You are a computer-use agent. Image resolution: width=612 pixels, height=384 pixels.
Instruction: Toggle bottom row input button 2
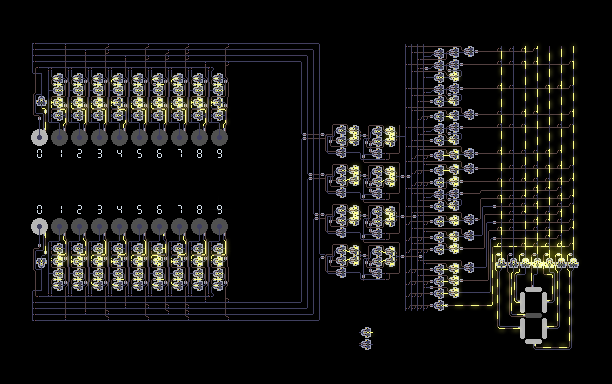click(x=80, y=226)
